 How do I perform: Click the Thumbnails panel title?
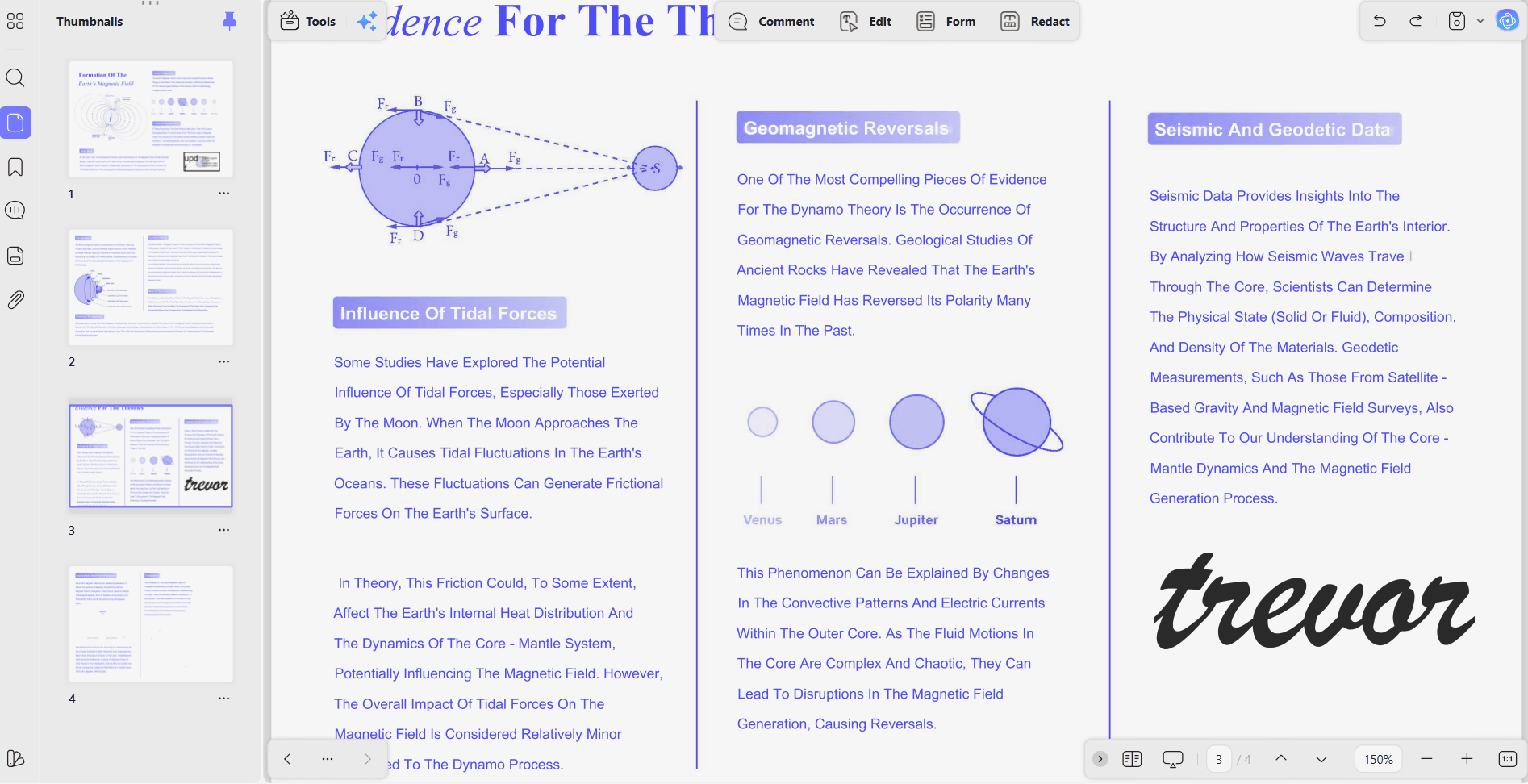pos(90,22)
